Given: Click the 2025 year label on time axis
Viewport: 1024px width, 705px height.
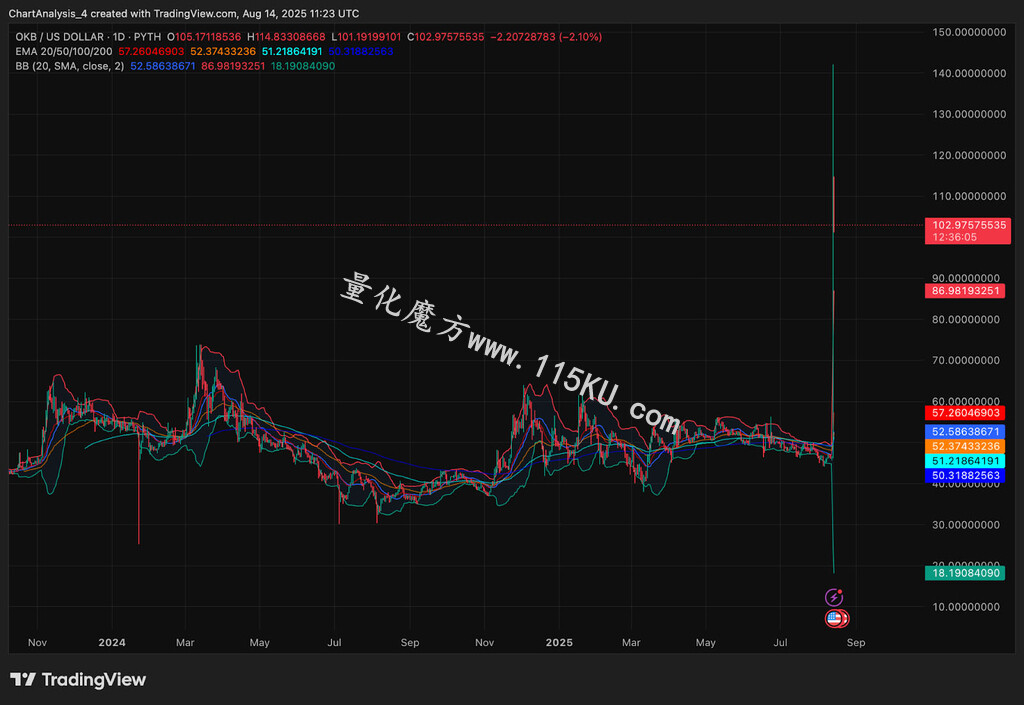Looking at the screenshot, I should pos(559,642).
